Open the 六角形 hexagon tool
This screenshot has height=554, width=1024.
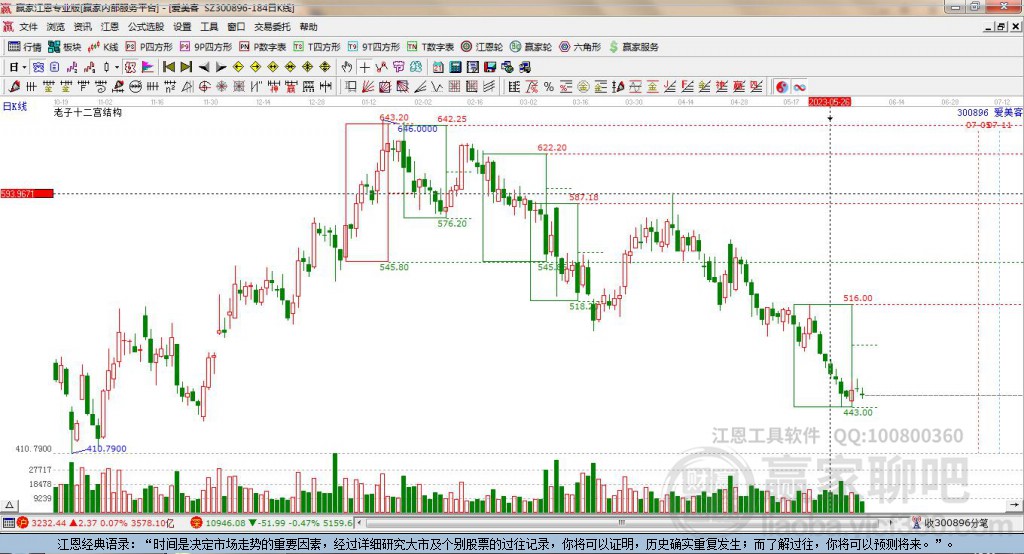coord(580,47)
